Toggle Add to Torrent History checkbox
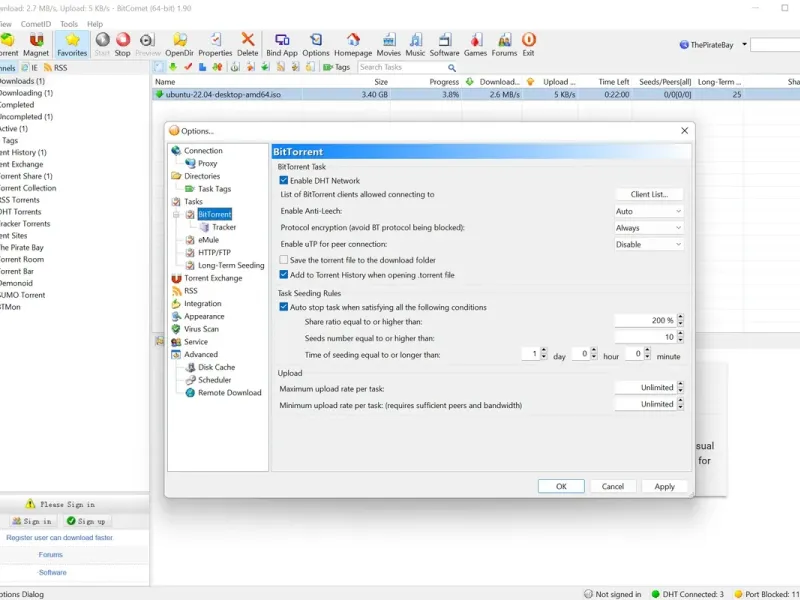 click(x=284, y=274)
